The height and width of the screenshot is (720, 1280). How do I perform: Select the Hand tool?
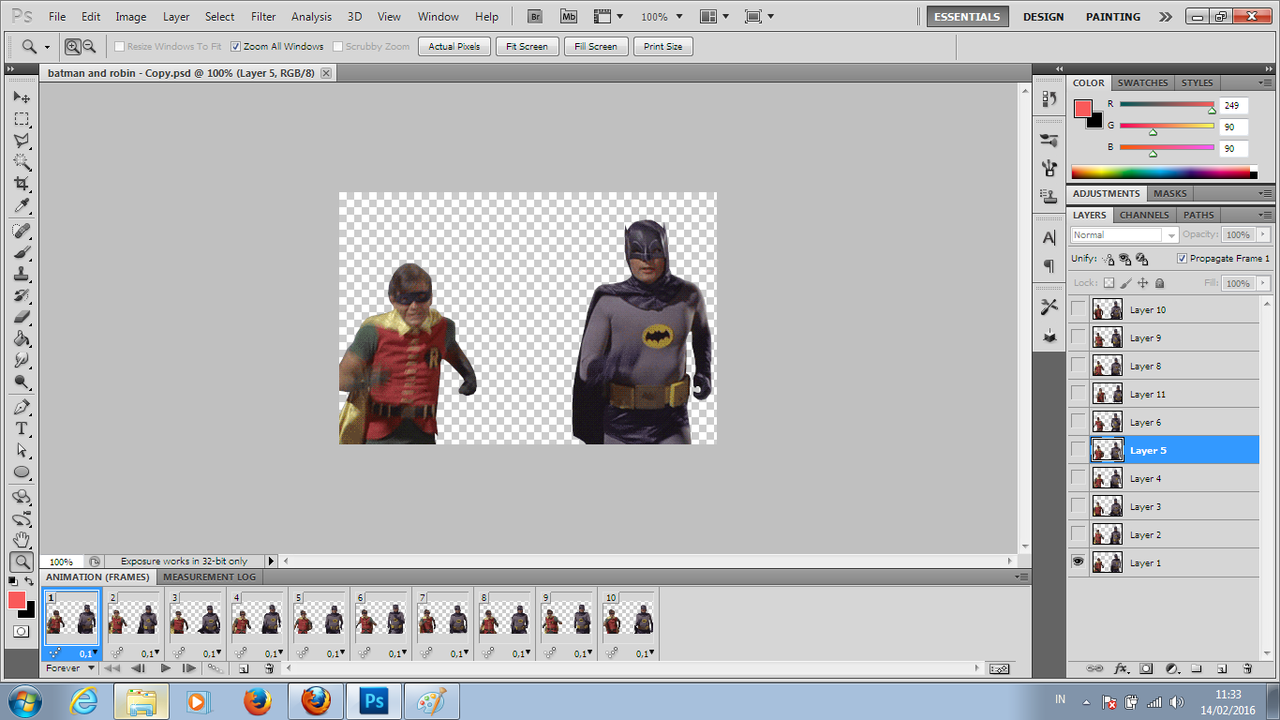point(21,540)
